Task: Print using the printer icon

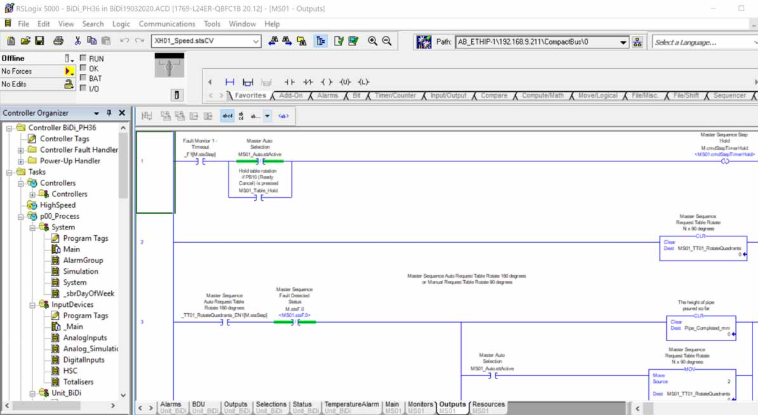Action: (58, 41)
